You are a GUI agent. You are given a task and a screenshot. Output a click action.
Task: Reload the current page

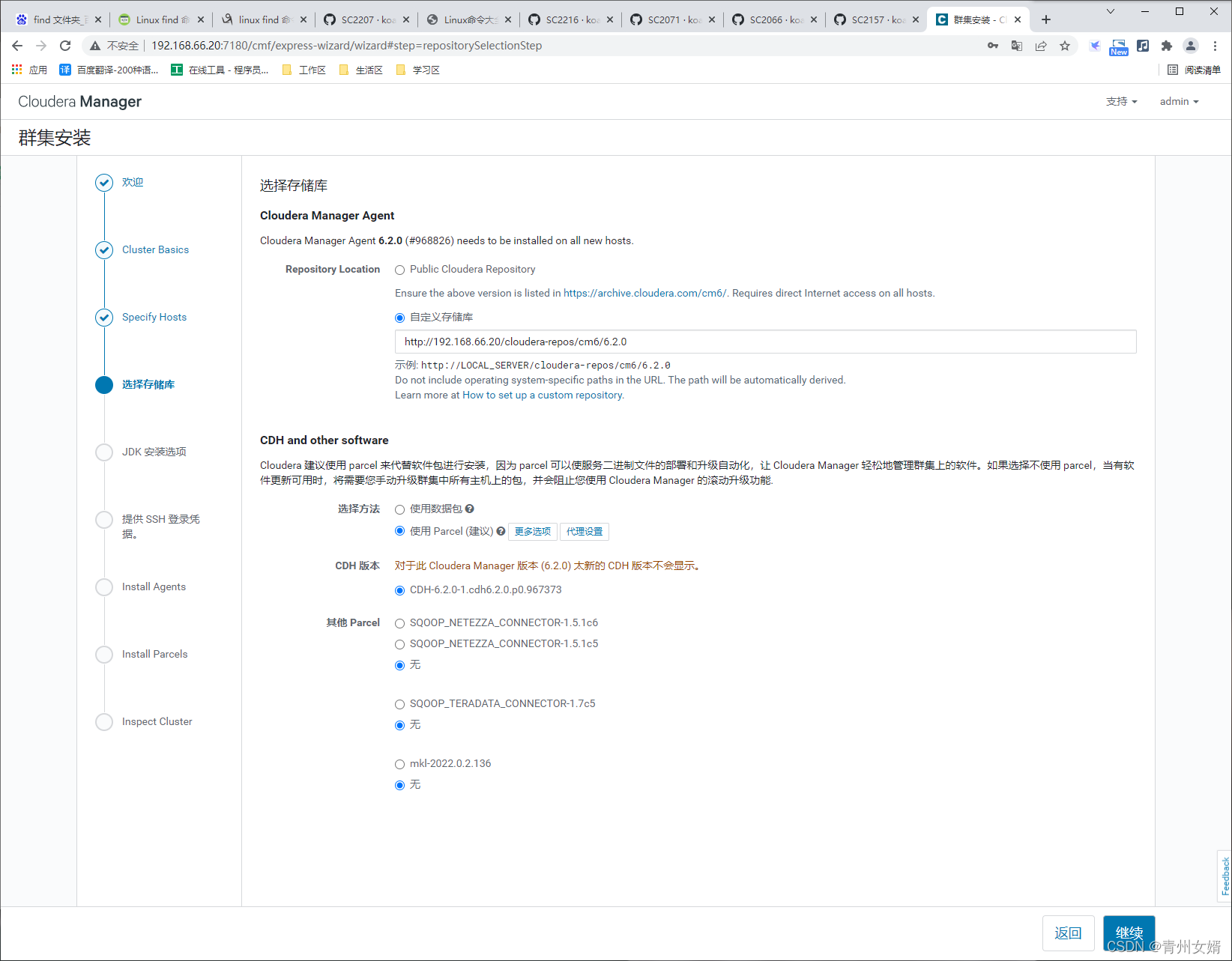pos(65,46)
